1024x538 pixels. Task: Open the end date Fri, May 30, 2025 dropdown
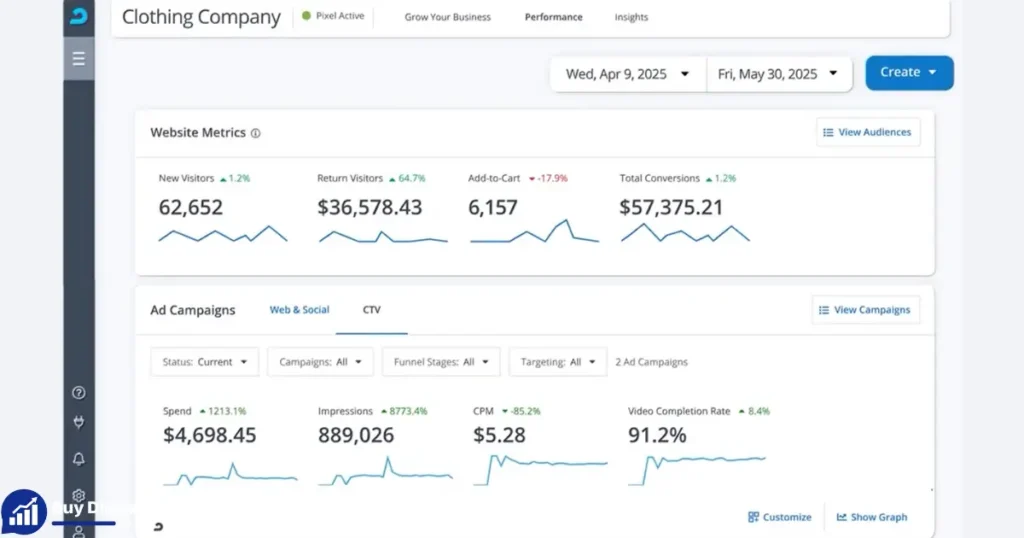[779, 74]
